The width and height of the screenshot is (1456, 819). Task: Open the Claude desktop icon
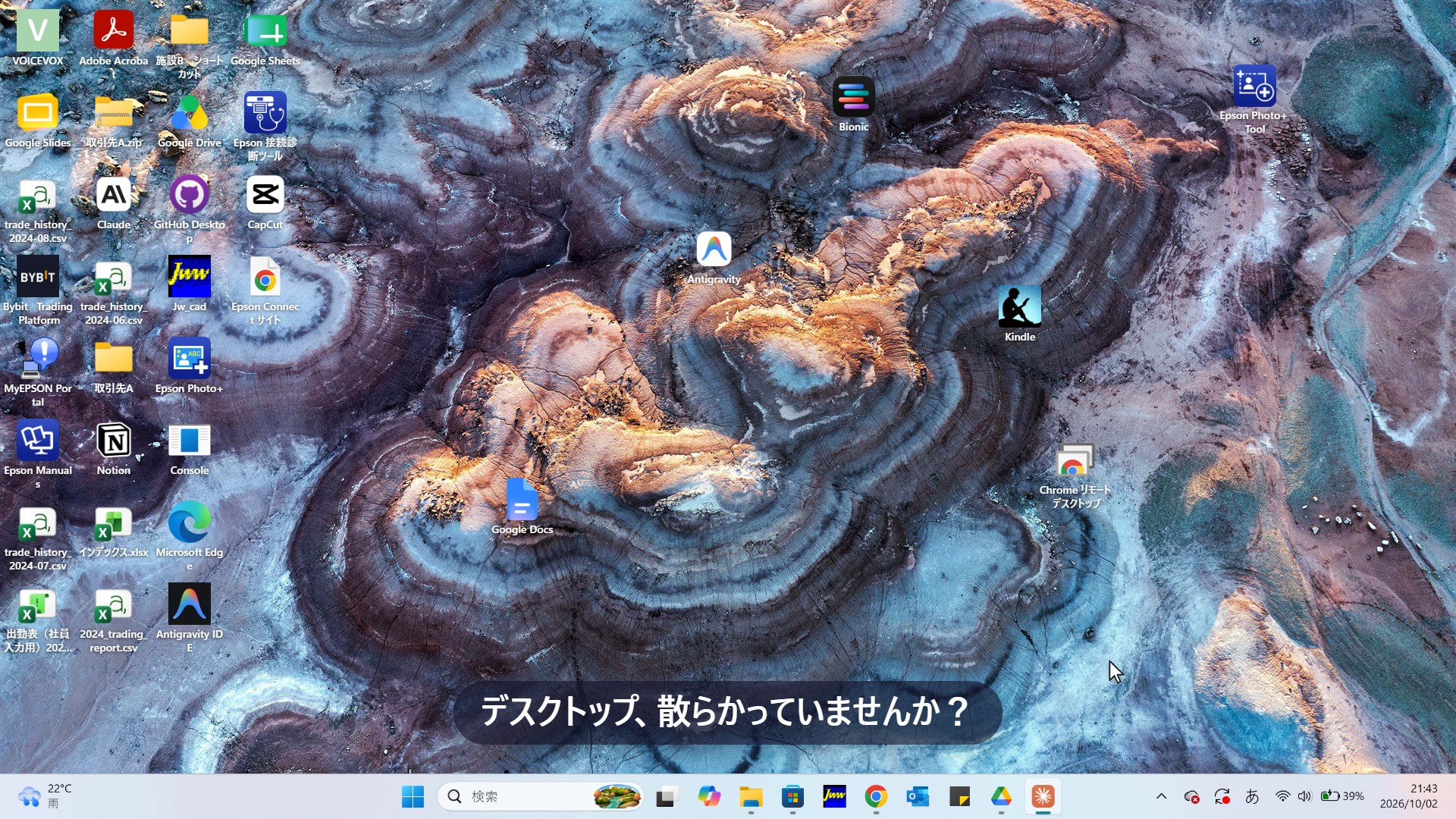[x=114, y=202]
